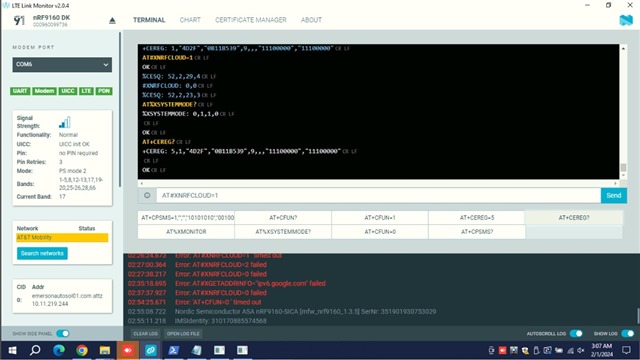Image resolution: width=640 pixels, height=360 pixels.
Task: Click the volume icon in system tray
Action: click(x=581, y=350)
